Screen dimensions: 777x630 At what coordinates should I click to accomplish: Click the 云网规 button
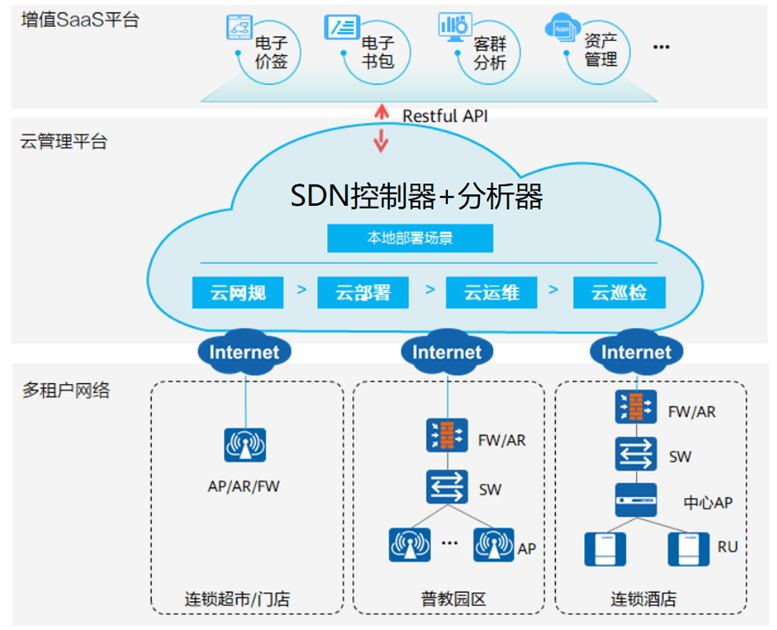pyautogui.click(x=238, y=292)
